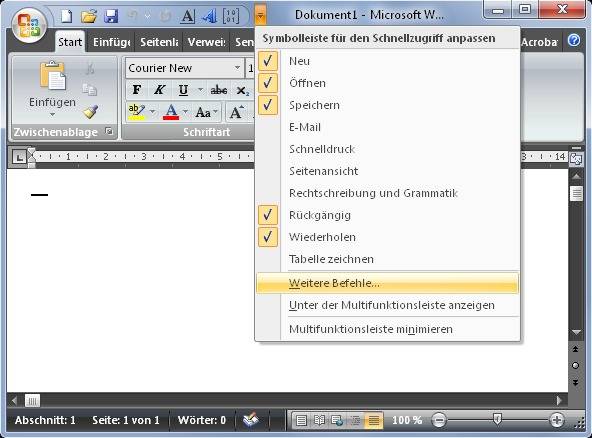Switch to full screen reading view

[319, 420]
